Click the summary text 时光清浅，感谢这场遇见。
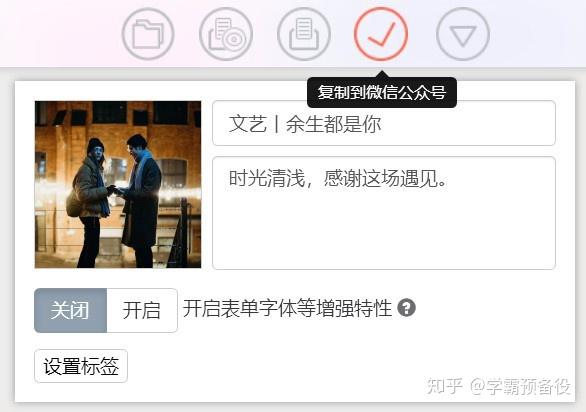The image size is (586, 412). click(x=338, y=178)
